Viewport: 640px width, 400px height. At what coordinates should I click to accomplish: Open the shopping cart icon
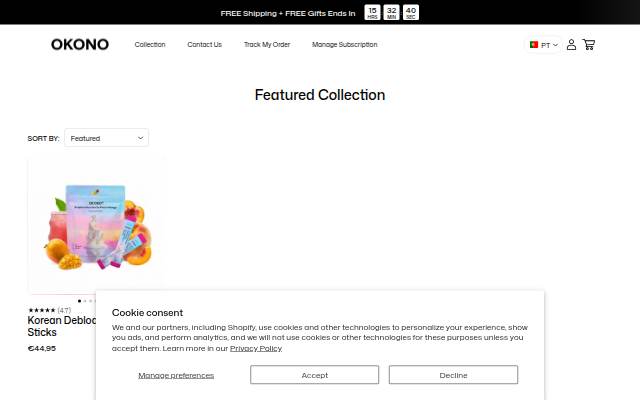point(589,44)
